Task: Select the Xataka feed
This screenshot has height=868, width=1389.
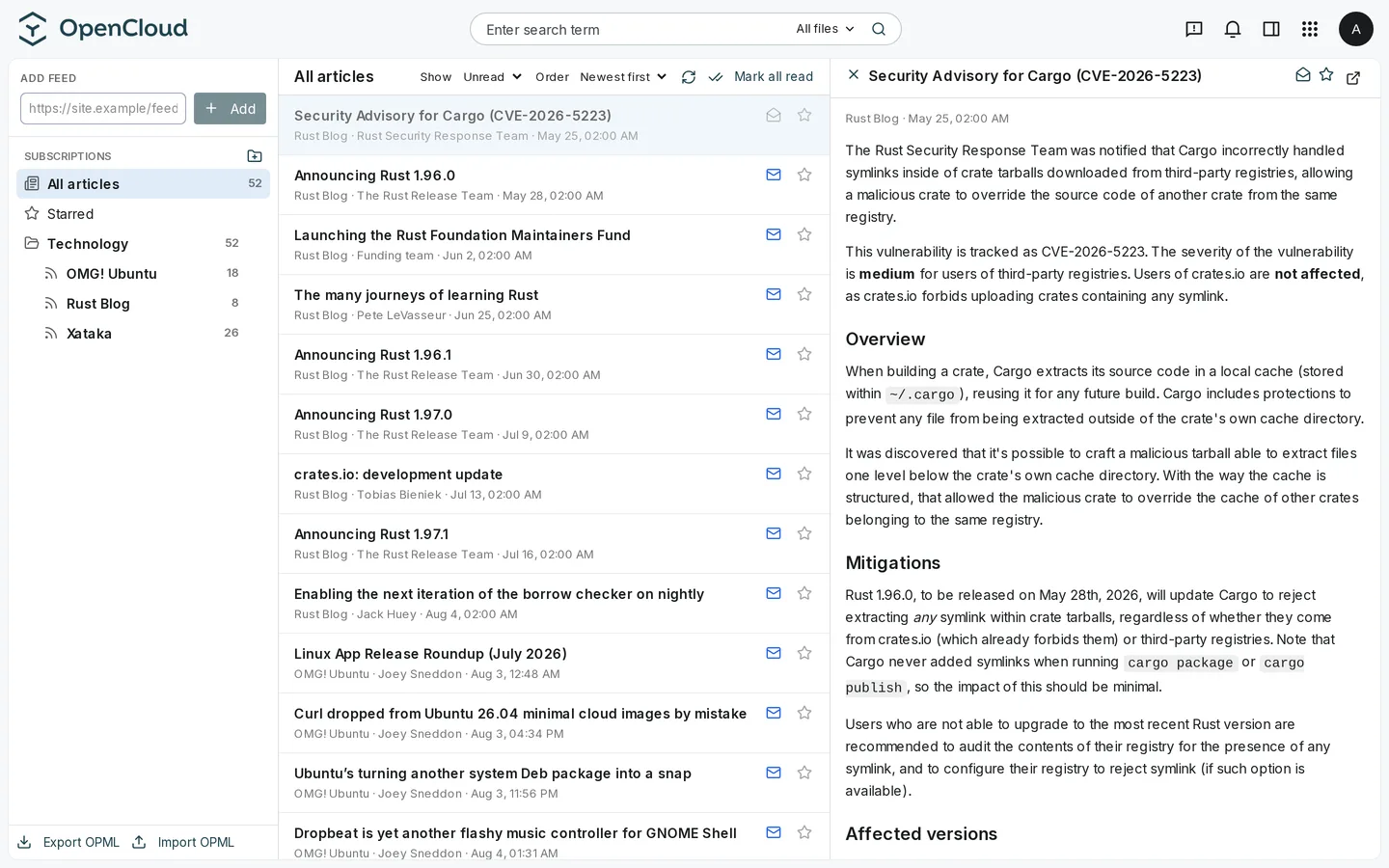Action: tap(143, 334)
